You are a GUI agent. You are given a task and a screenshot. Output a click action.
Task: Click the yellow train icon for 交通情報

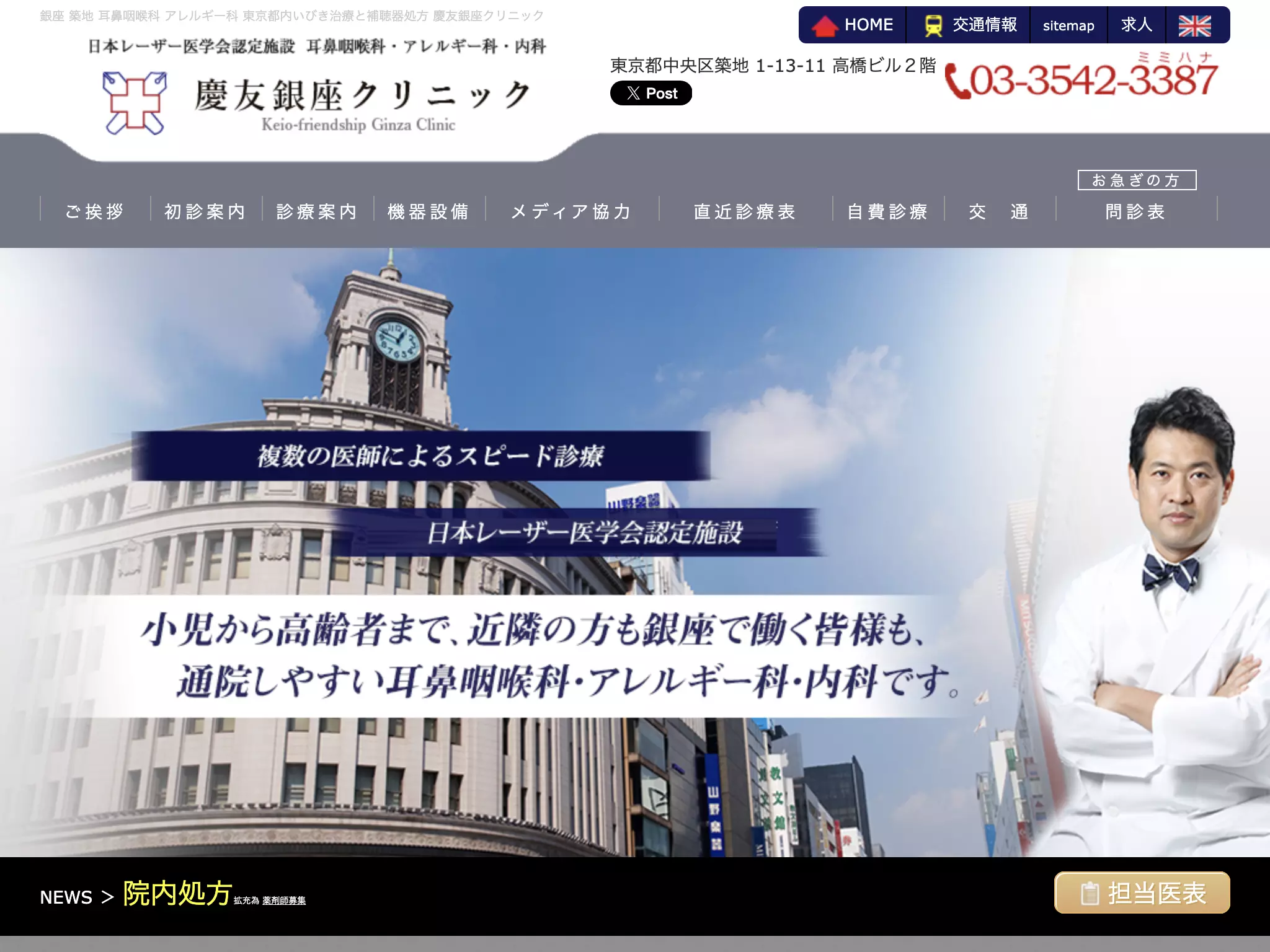933,25
